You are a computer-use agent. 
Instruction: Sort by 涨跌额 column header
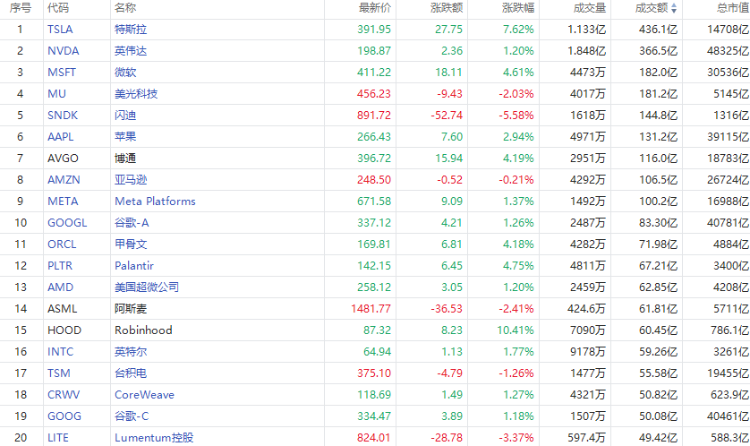click(x=447, y=8)
